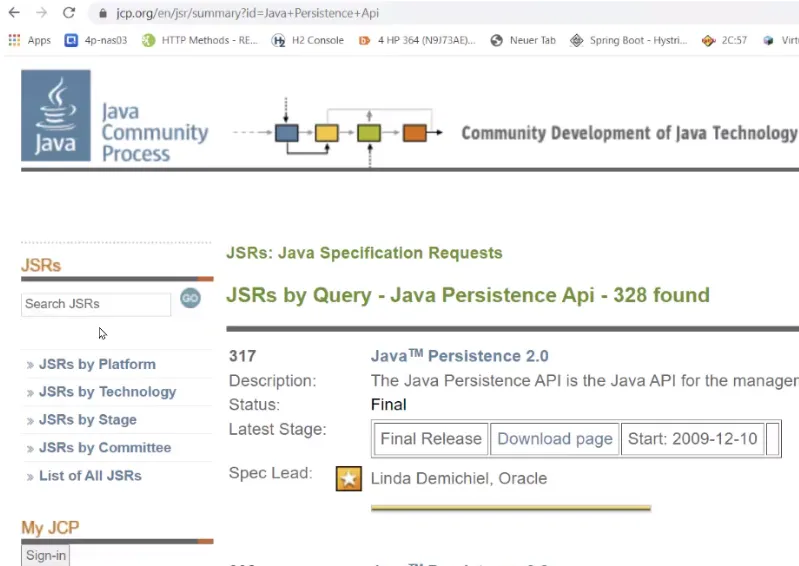
Task: Click the round GO search button
Action: 190,298
